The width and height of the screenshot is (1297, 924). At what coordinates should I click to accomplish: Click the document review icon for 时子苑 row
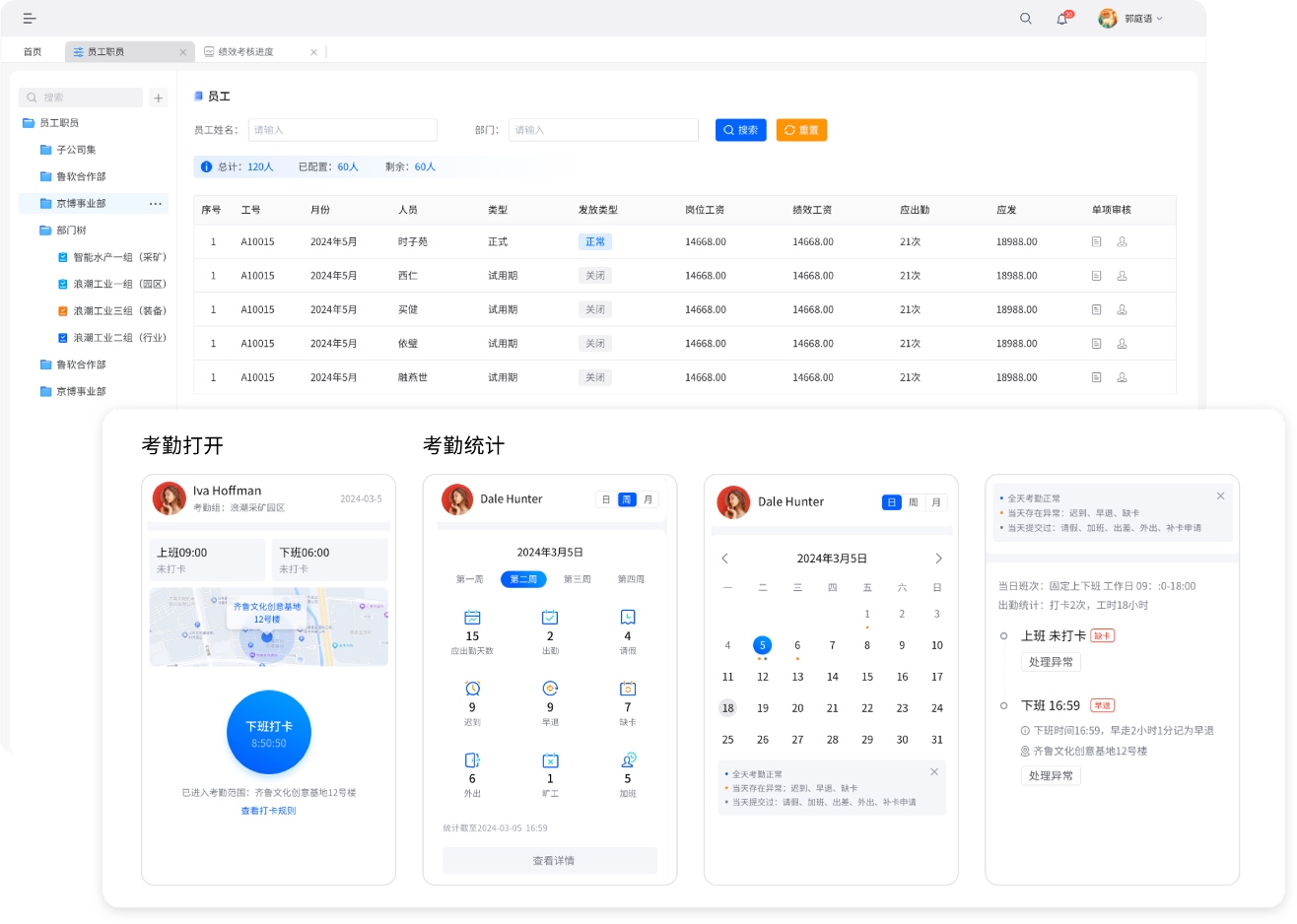(x=1096, y=242)
